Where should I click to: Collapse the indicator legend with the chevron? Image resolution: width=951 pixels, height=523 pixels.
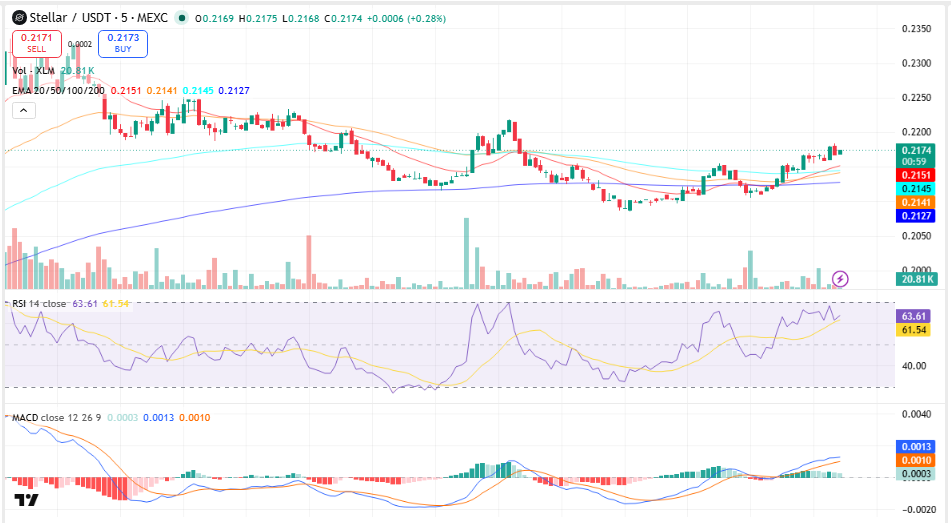click(24, 110)
